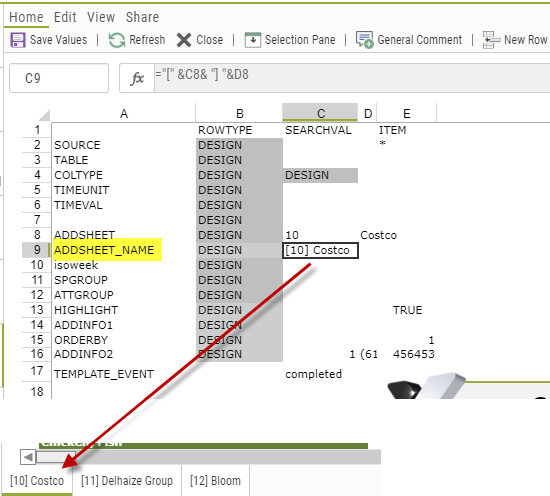This screenshot has height=496, width=550.
Task: Click the ITEM cell
Action: point(407,130)
